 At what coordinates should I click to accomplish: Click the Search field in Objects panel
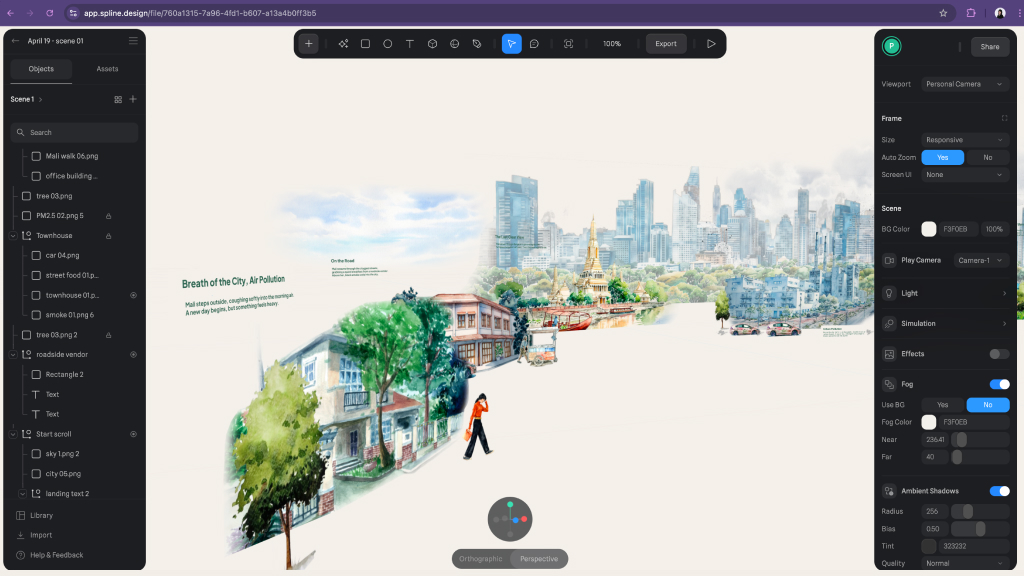(76, 132)
